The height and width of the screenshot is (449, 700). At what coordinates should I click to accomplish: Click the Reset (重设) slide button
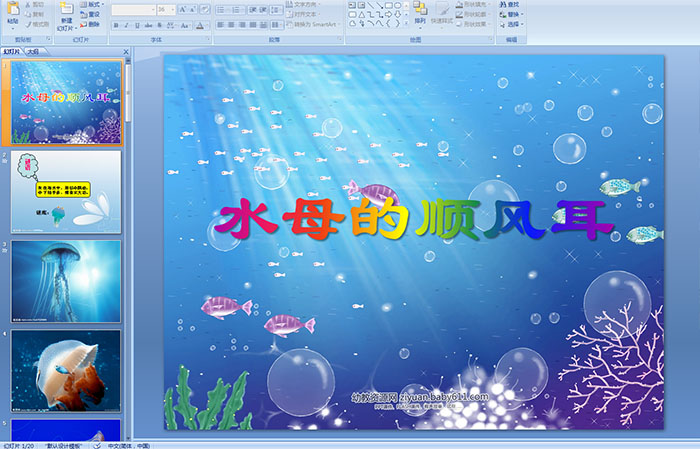[x=93, y=15]
